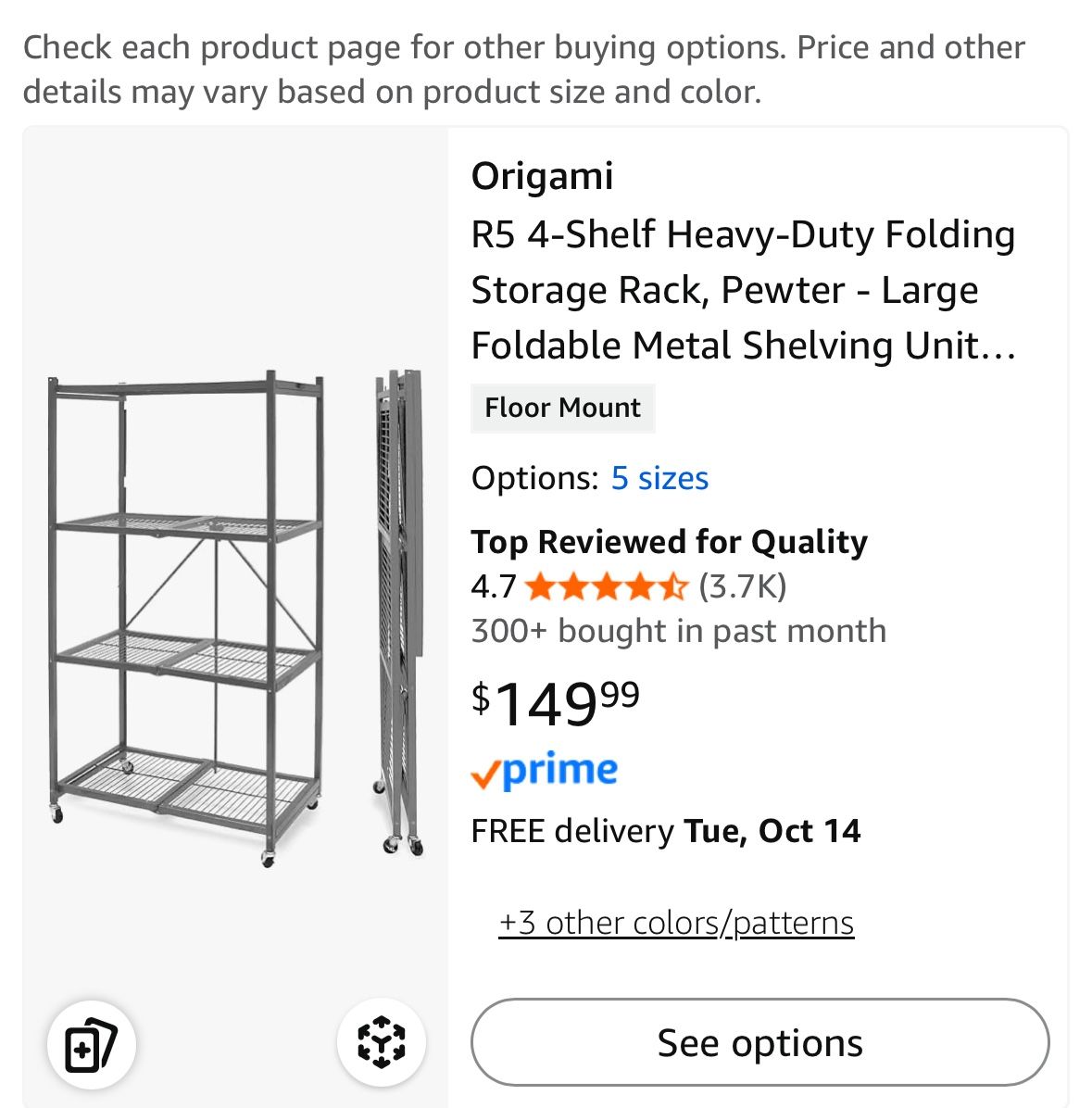1092x1108 pixels.
Task: Click the FREE delivery Tue, Oct 14 text
Action: (665, 831)
